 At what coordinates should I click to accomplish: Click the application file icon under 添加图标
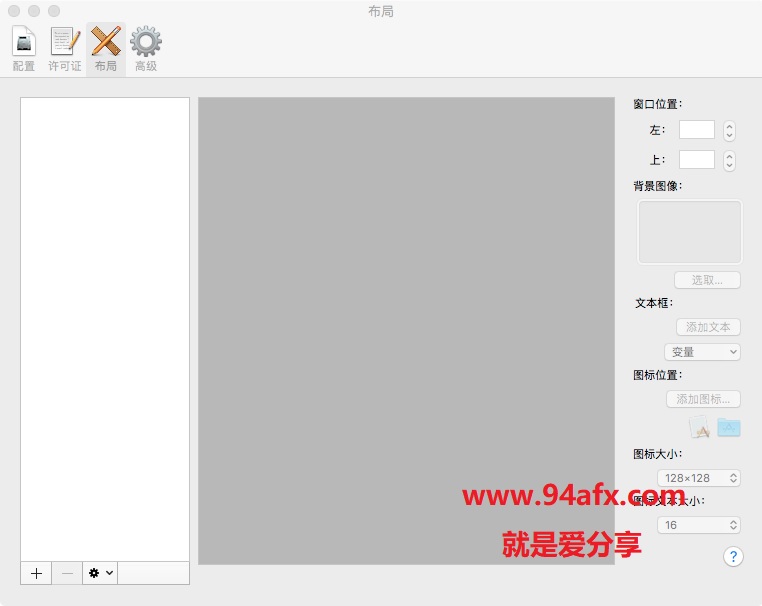700,427
